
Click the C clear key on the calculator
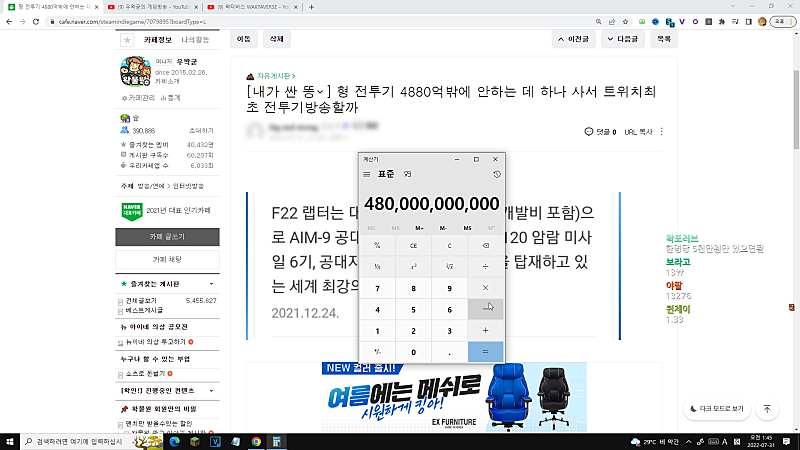click(x=449, y=245)
